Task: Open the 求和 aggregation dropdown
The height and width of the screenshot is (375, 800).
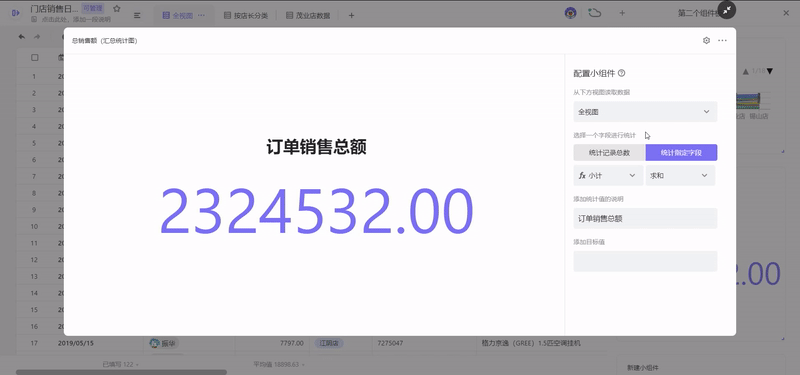Action: (x=680, y=176)
